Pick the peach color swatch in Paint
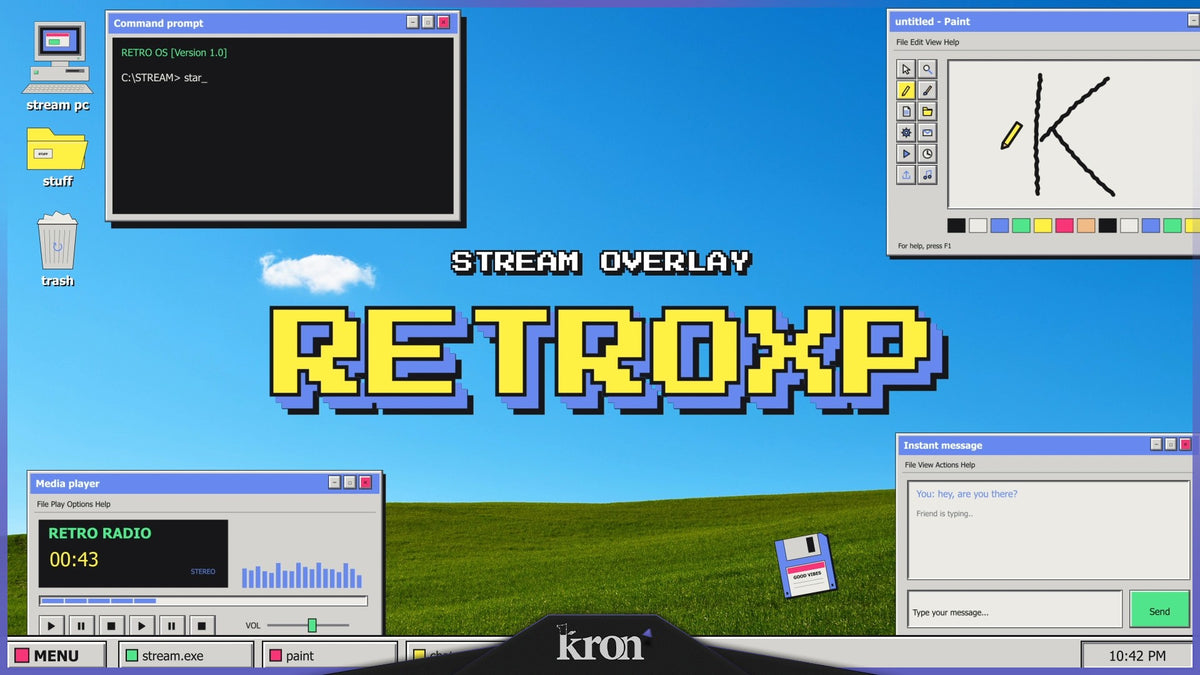Screen dimensions: 1200x675 click(x=1086, y=225)
